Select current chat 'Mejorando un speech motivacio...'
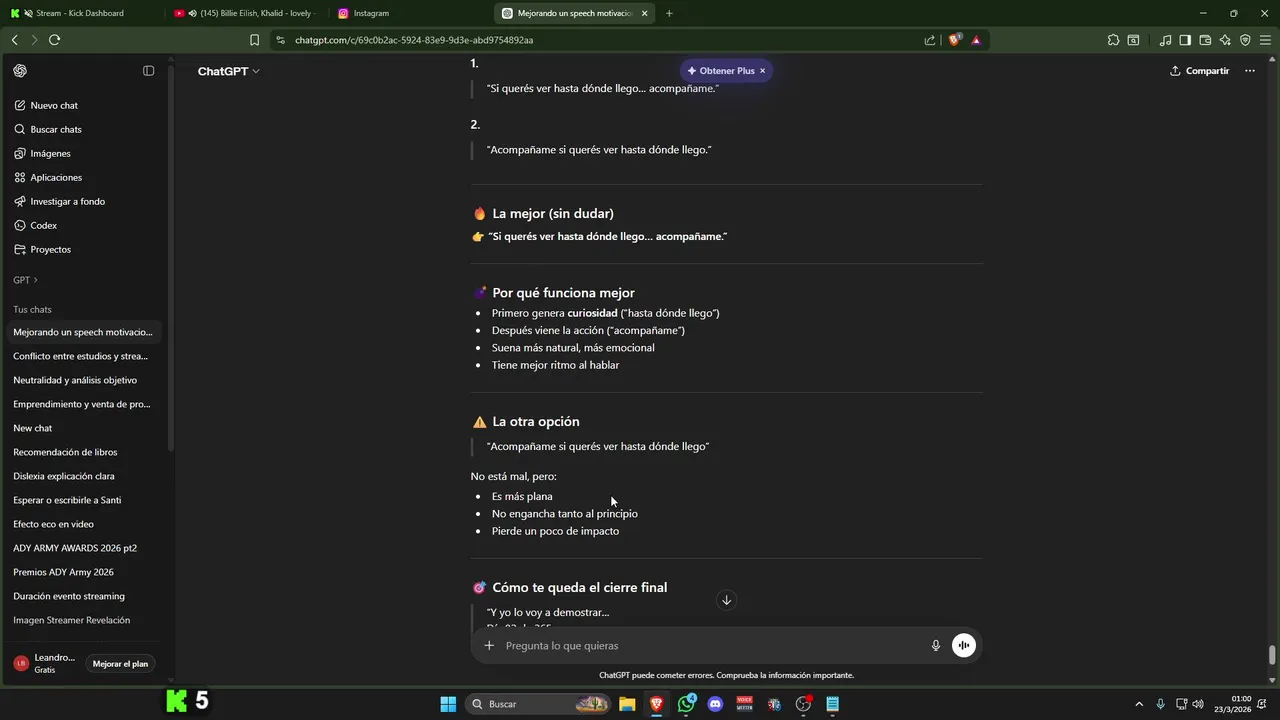The width and height of the screenshot is (1280, 720). (x=84, y=332)
